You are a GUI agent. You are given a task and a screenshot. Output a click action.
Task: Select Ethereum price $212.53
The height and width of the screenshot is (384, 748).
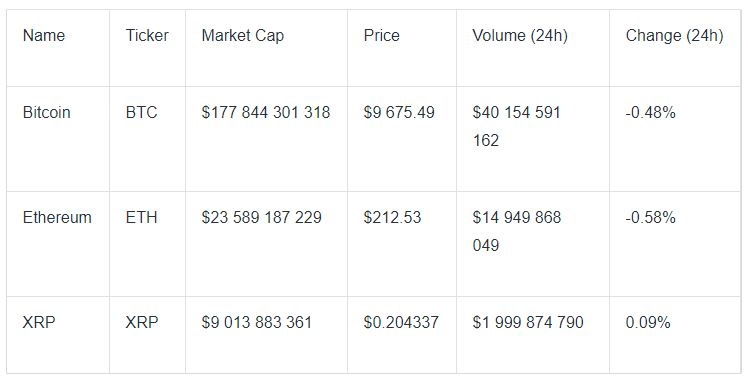[392, 218]
